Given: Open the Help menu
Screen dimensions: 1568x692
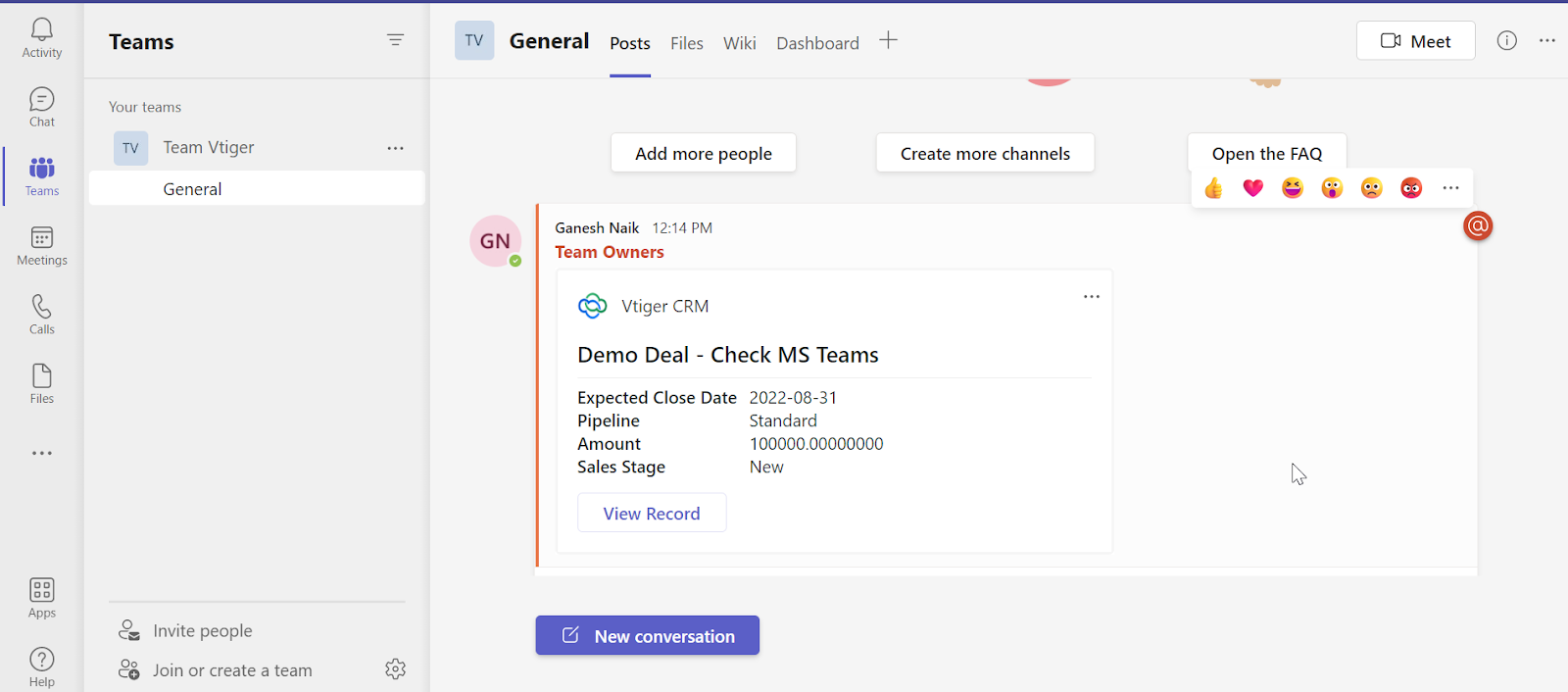Looking at the screenshot, I should point(42,667).
